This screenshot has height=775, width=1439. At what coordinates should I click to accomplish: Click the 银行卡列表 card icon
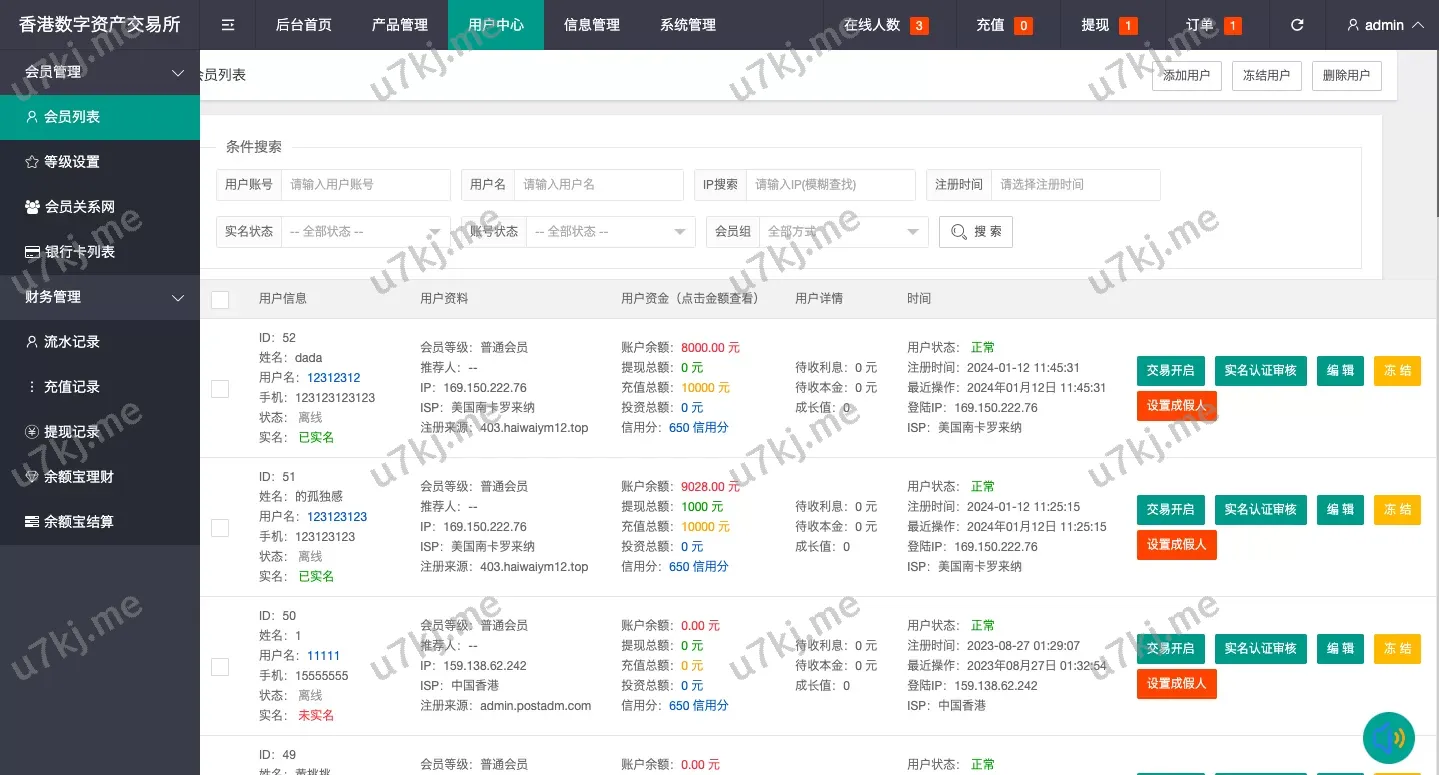(x=32, y=252)
